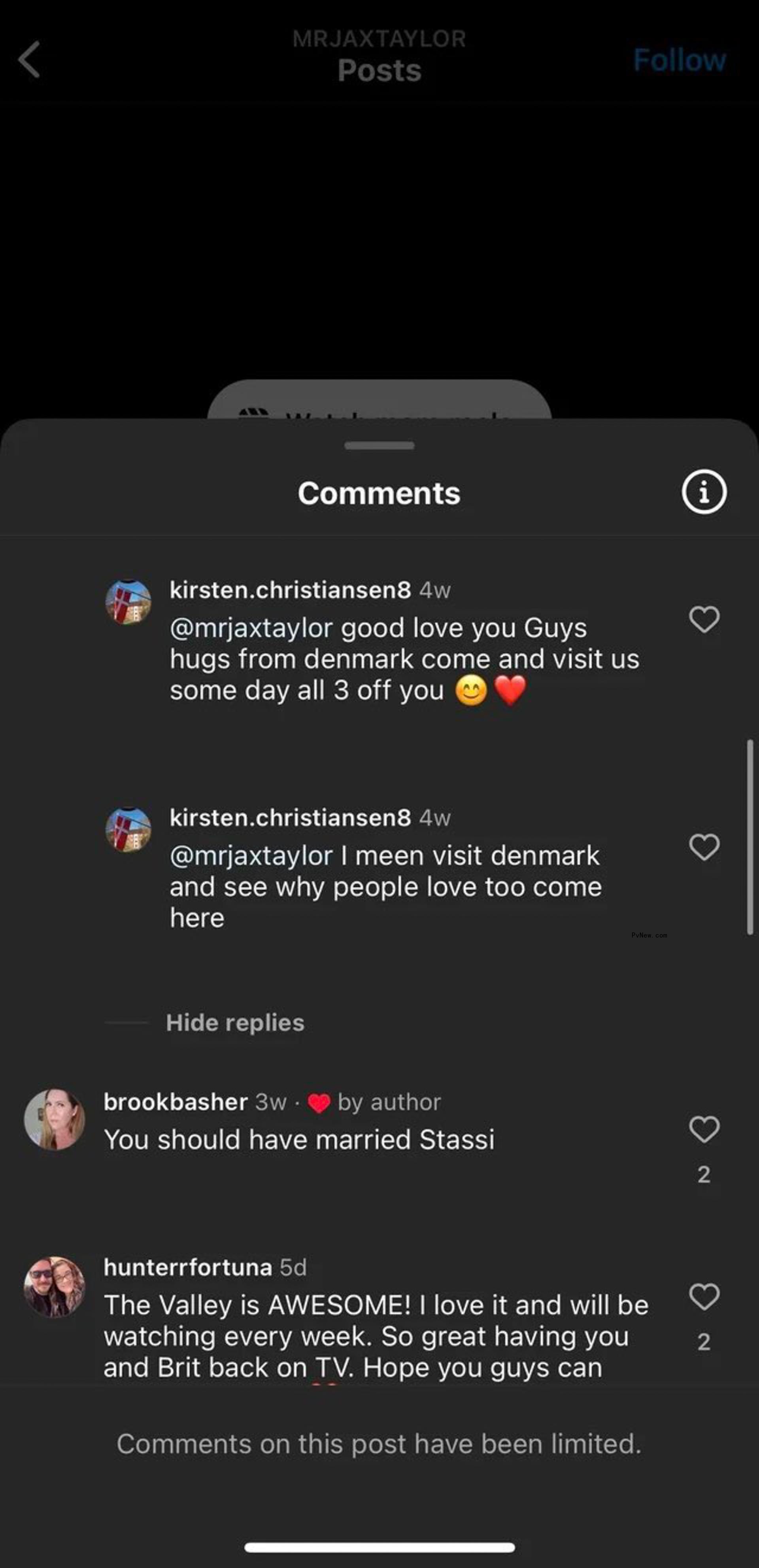Collapse thread with Hide replies
Screen dimensions: 759x1568
(x=235, y=1023)
